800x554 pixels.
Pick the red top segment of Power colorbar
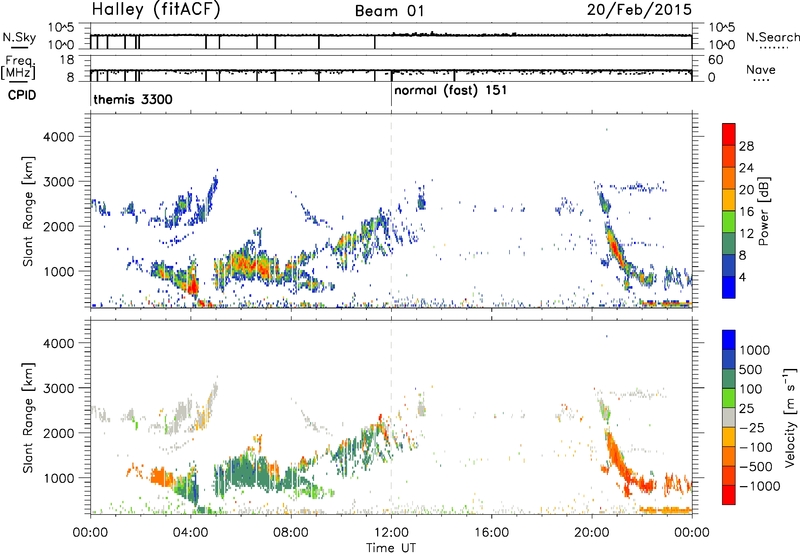tap(729, 134)
